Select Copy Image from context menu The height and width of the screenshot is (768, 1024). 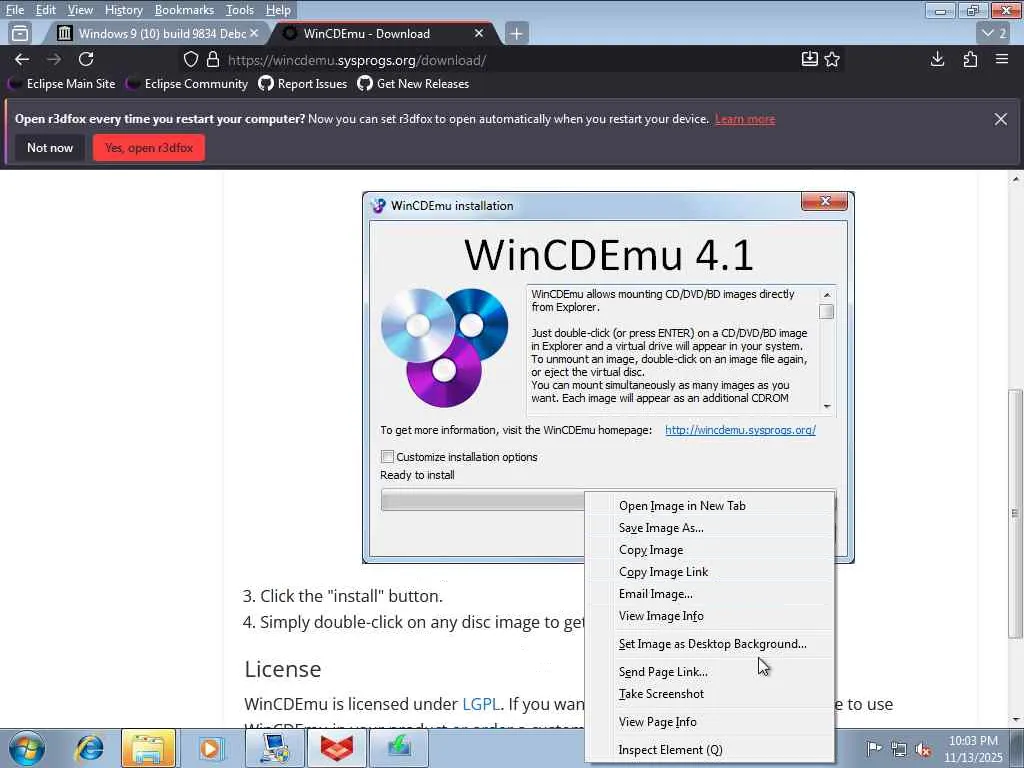coord(709,550)
